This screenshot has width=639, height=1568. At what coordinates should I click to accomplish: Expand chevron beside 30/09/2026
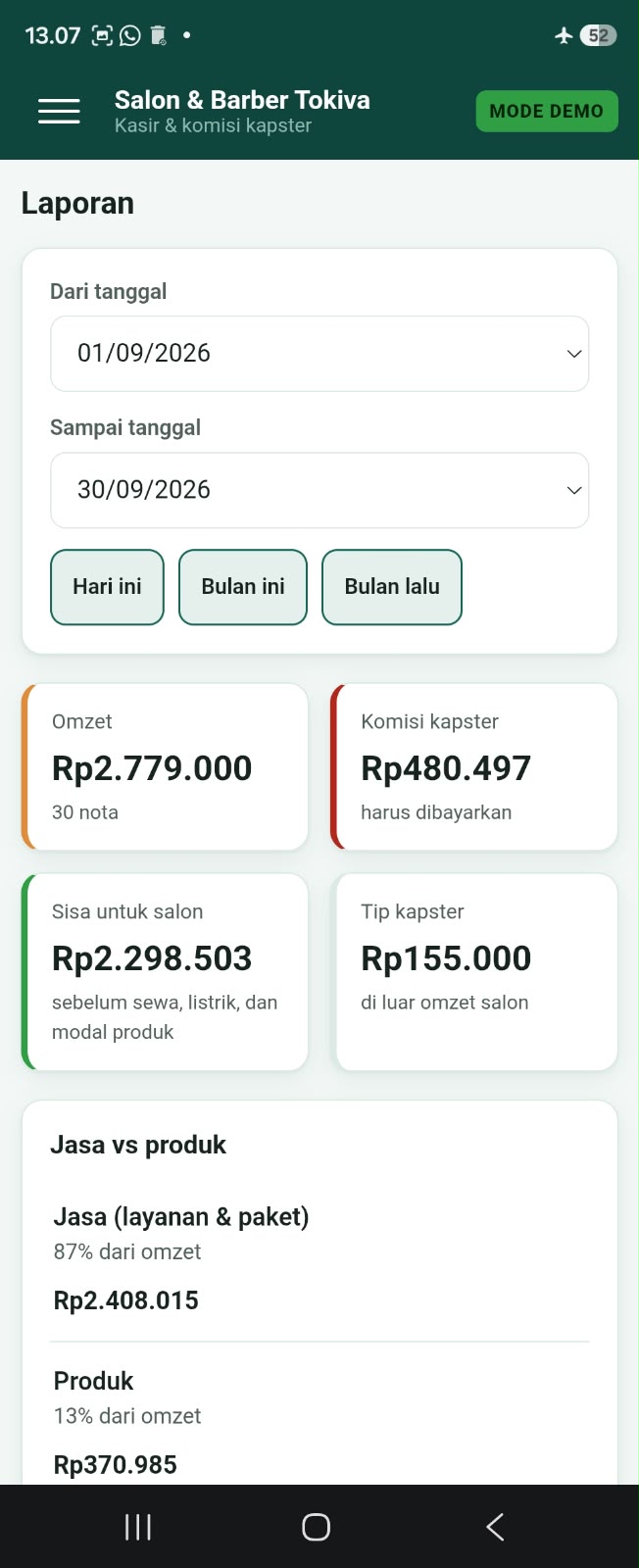click(x=574, y=490)
